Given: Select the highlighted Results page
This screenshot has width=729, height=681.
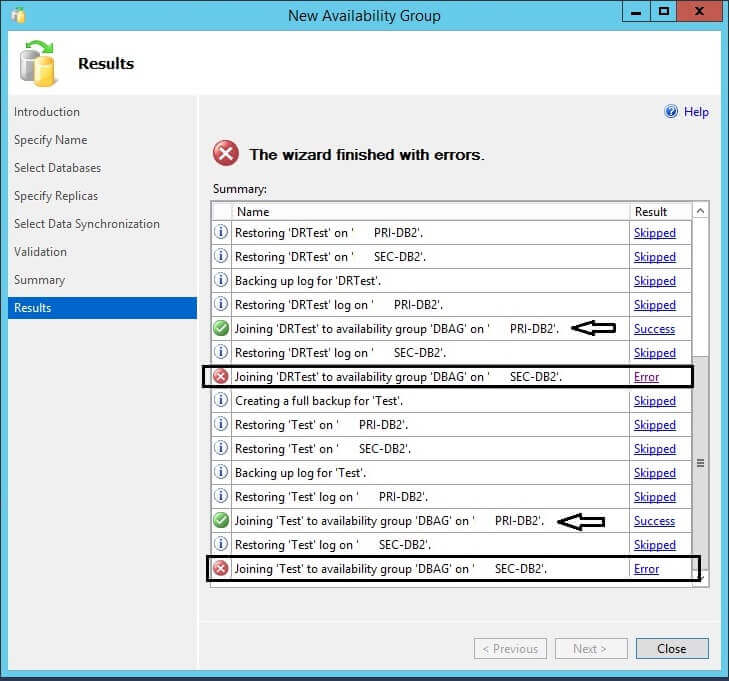Looking at the screenshot, I should (102, 308).
